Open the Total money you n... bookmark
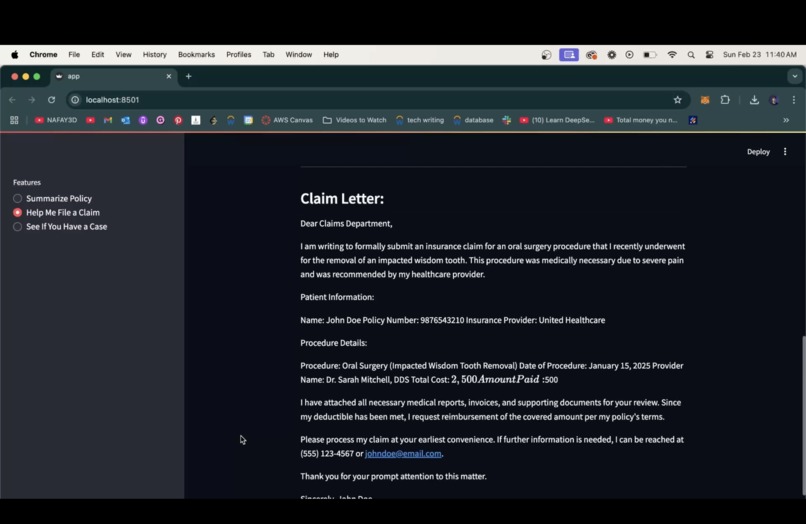The image size is (806, 524). pyautogui.click(x=641, y=120)
